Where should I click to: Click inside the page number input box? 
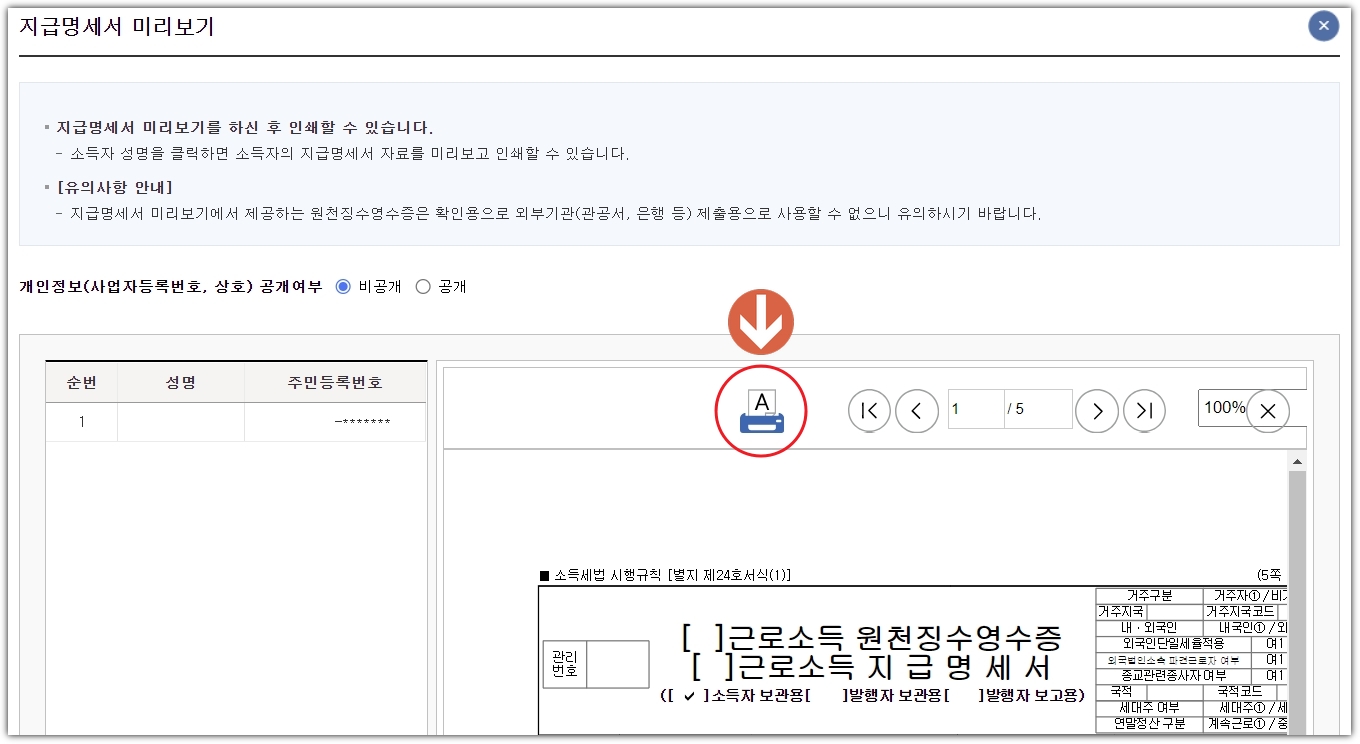click(975, 409)
